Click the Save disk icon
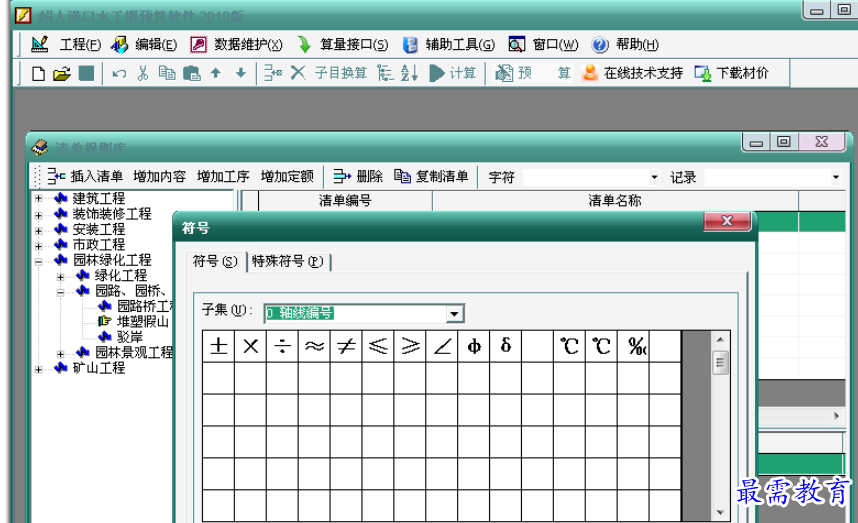858x523 pixels. tap(86, 73)
